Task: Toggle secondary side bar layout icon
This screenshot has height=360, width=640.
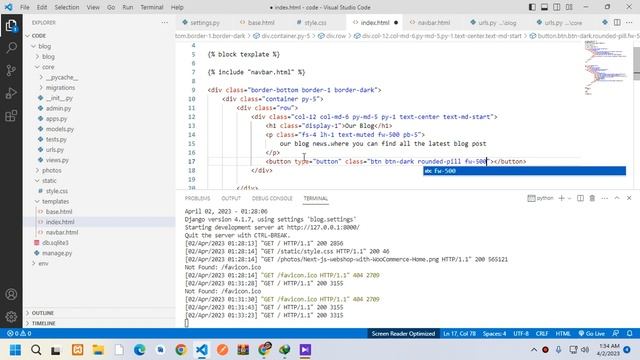Action: tap(557, 7)
